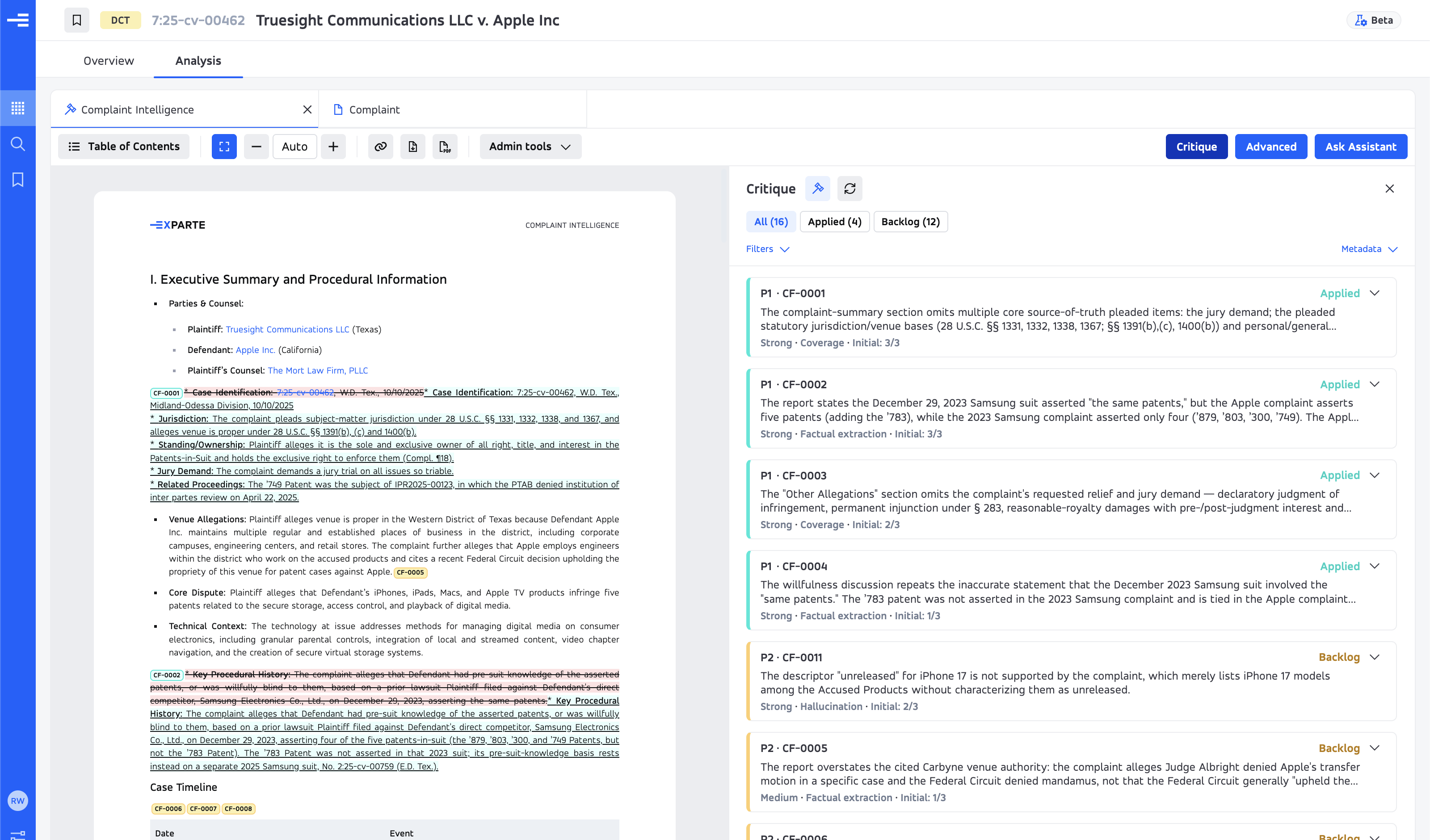This screenshot has width=1430, height=840.
Task: Expand the CF-0011 critique card
Action: pyautogui.click(x=1375, y=657)
